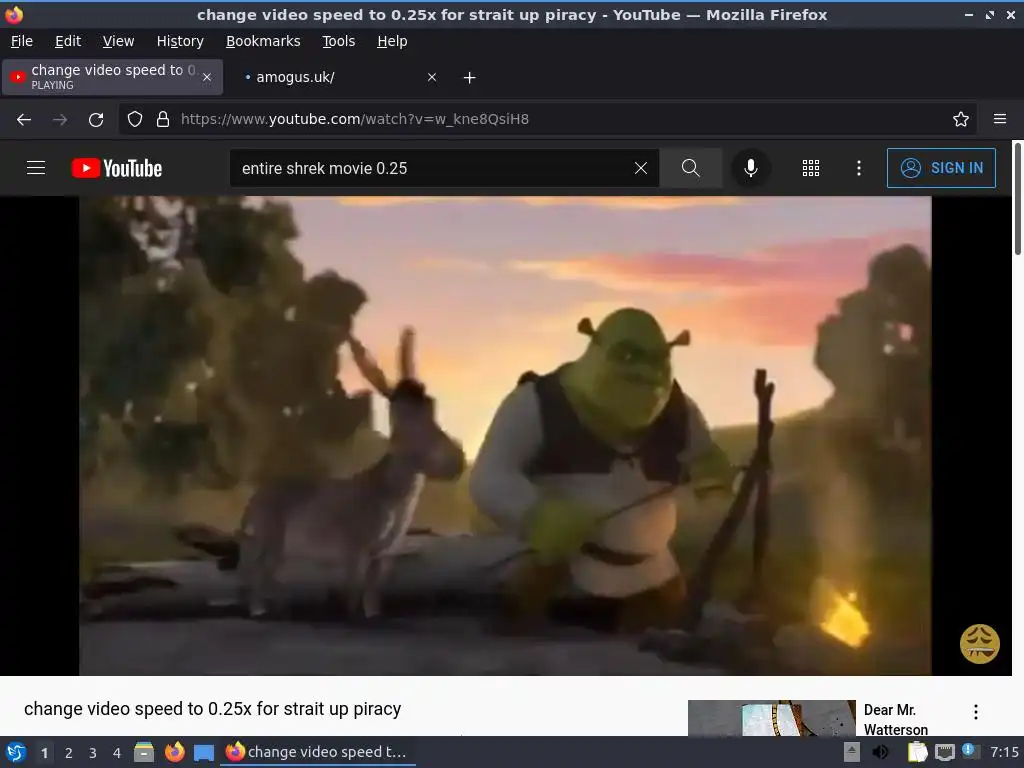The height and width of the screenshot is (768, 1024).
Task: Open Firefox application menu
Action: 1000,120
